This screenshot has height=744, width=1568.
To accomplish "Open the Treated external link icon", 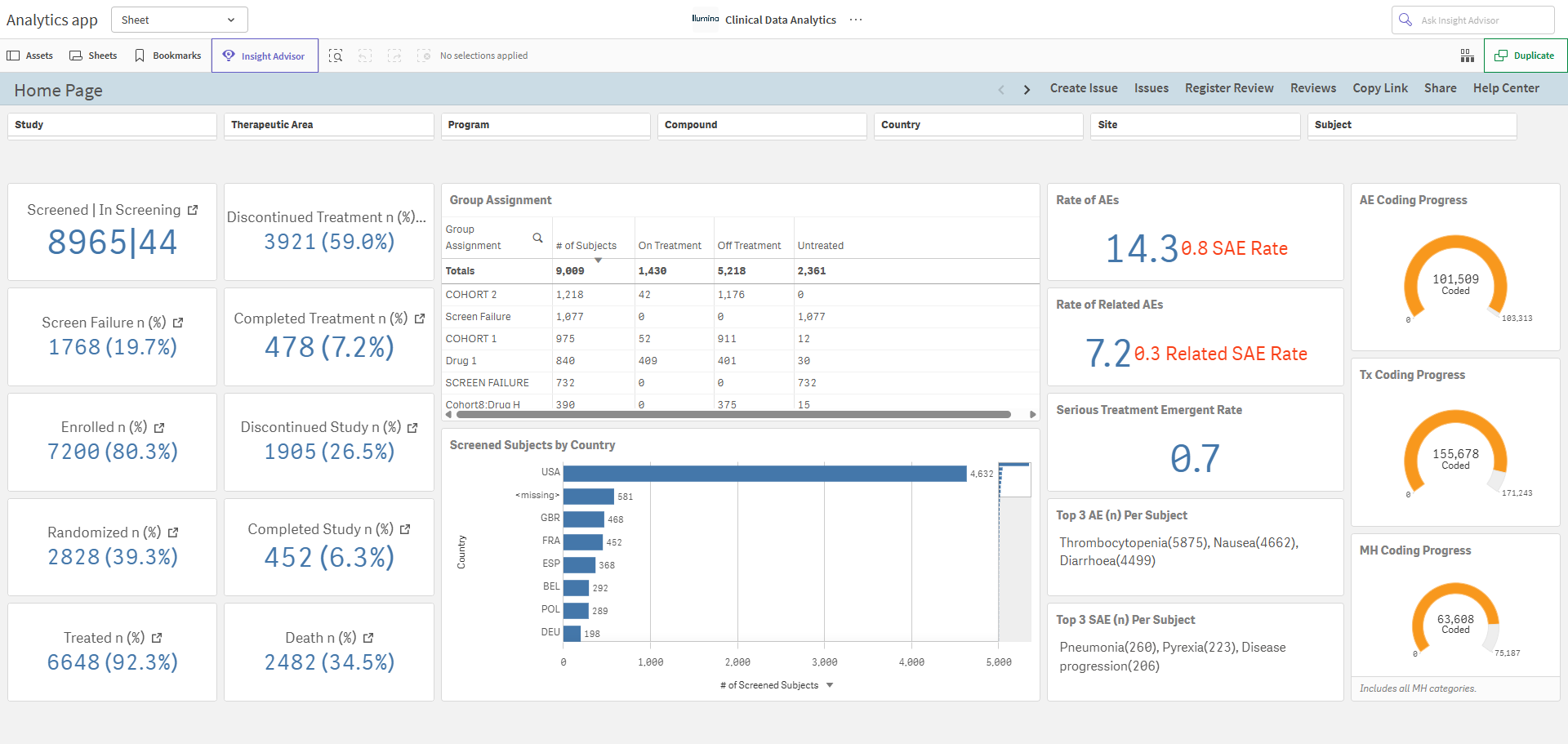I will 157,638.
